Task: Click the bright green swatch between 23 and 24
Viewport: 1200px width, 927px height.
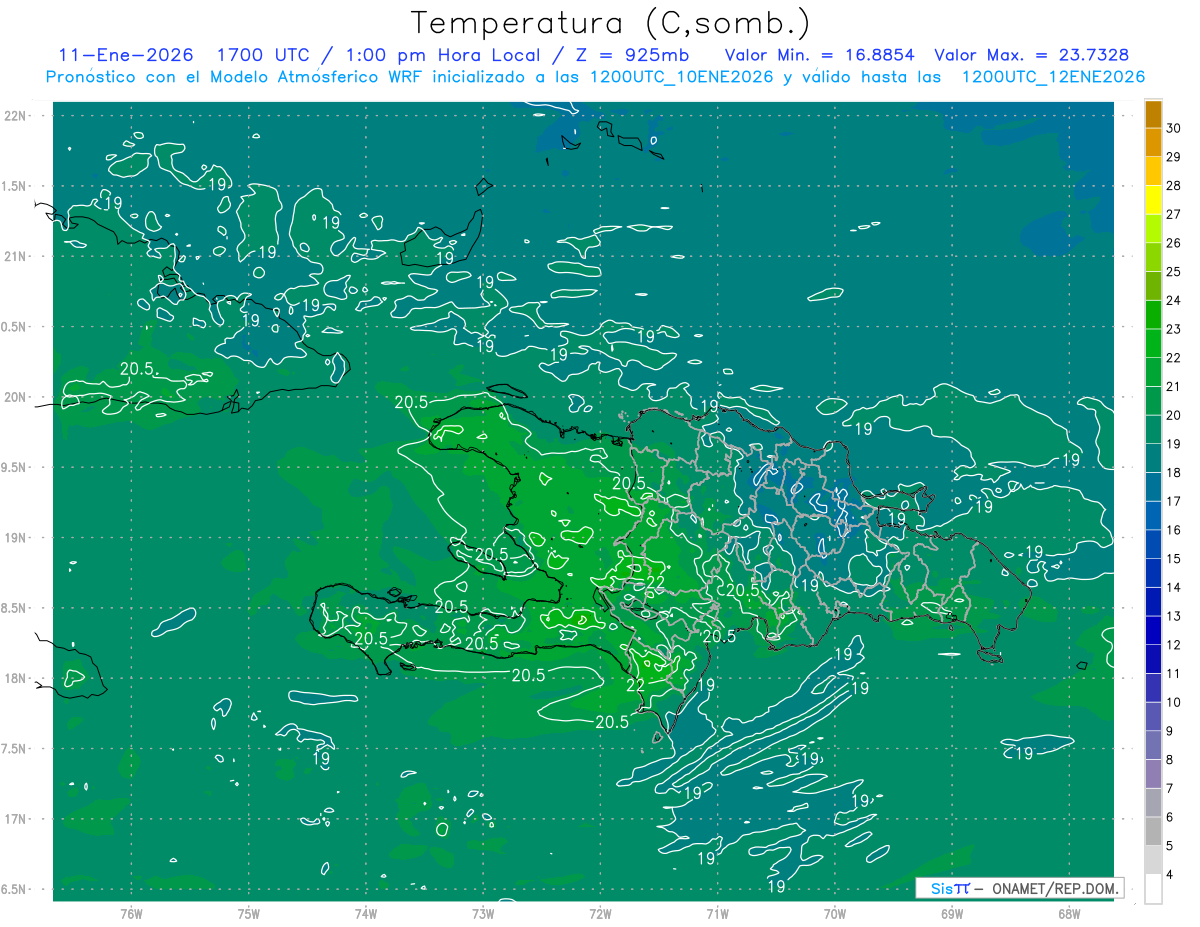Action: click(1154, 316)
